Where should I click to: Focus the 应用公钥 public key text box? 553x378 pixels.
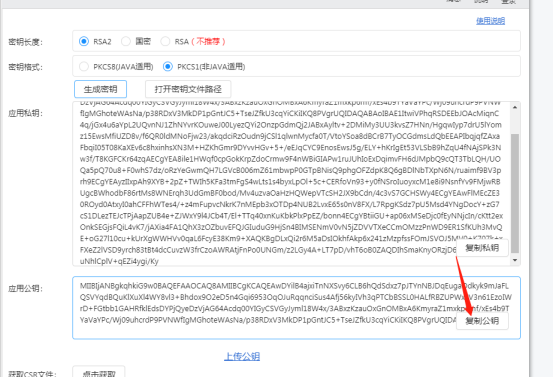pyautogui.click(x=296, y=308)
